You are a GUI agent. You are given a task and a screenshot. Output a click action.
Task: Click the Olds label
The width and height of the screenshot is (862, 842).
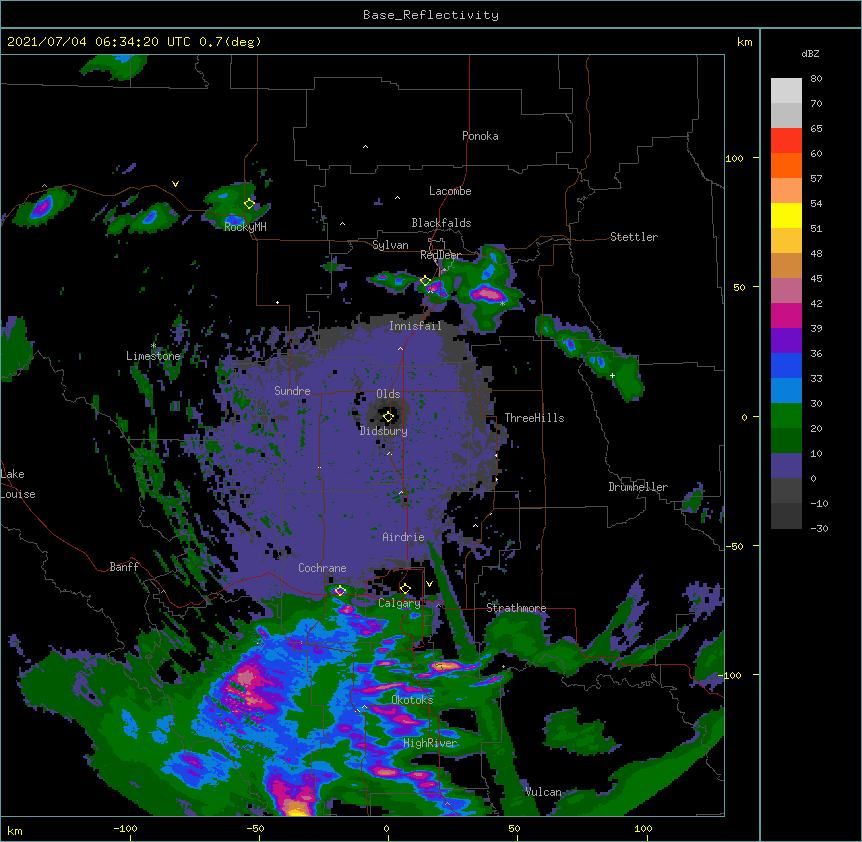pyautogui.click(x=388, y=394)
